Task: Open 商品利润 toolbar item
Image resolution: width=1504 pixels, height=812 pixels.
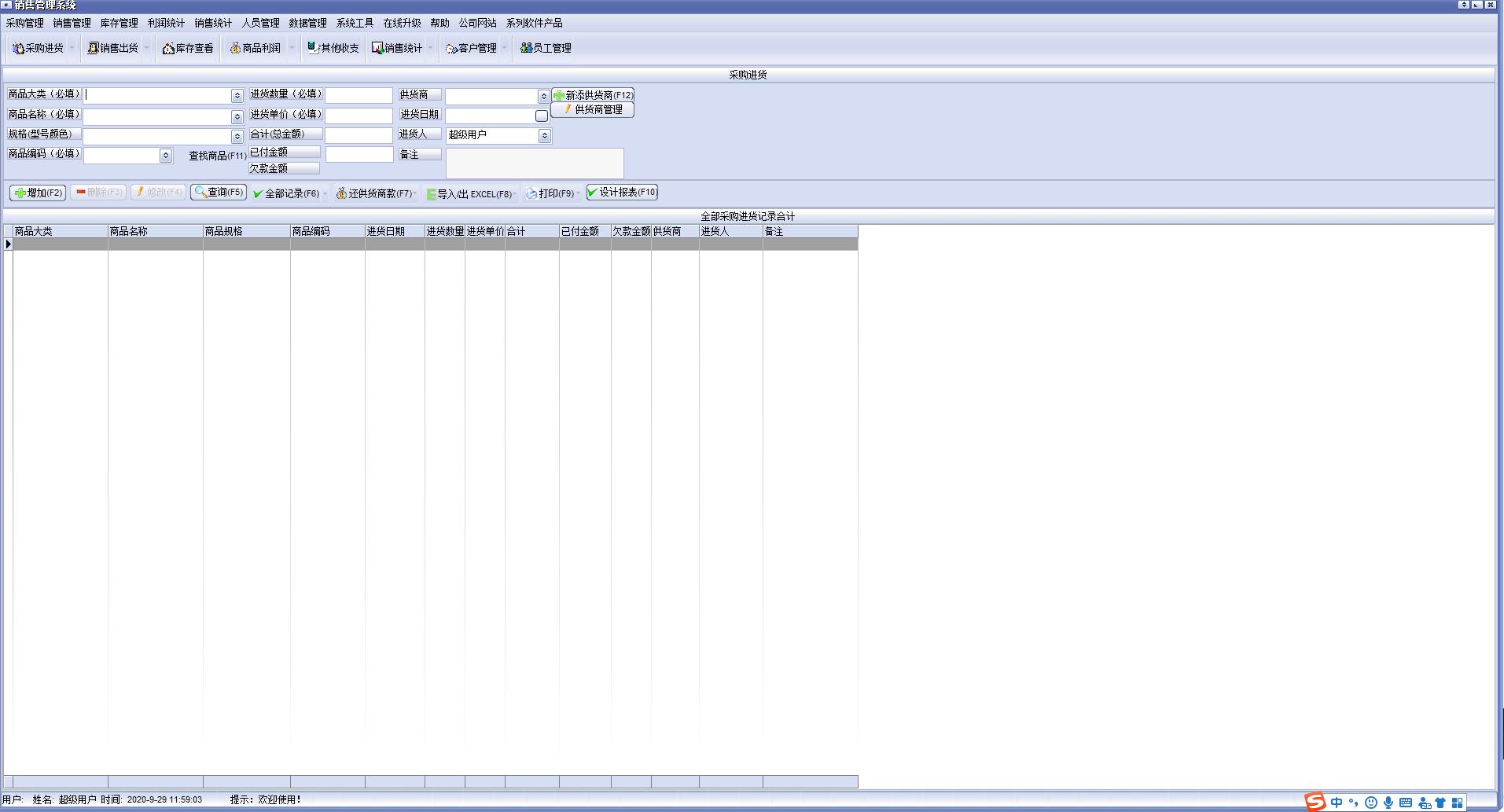Action: coord(256,48)
